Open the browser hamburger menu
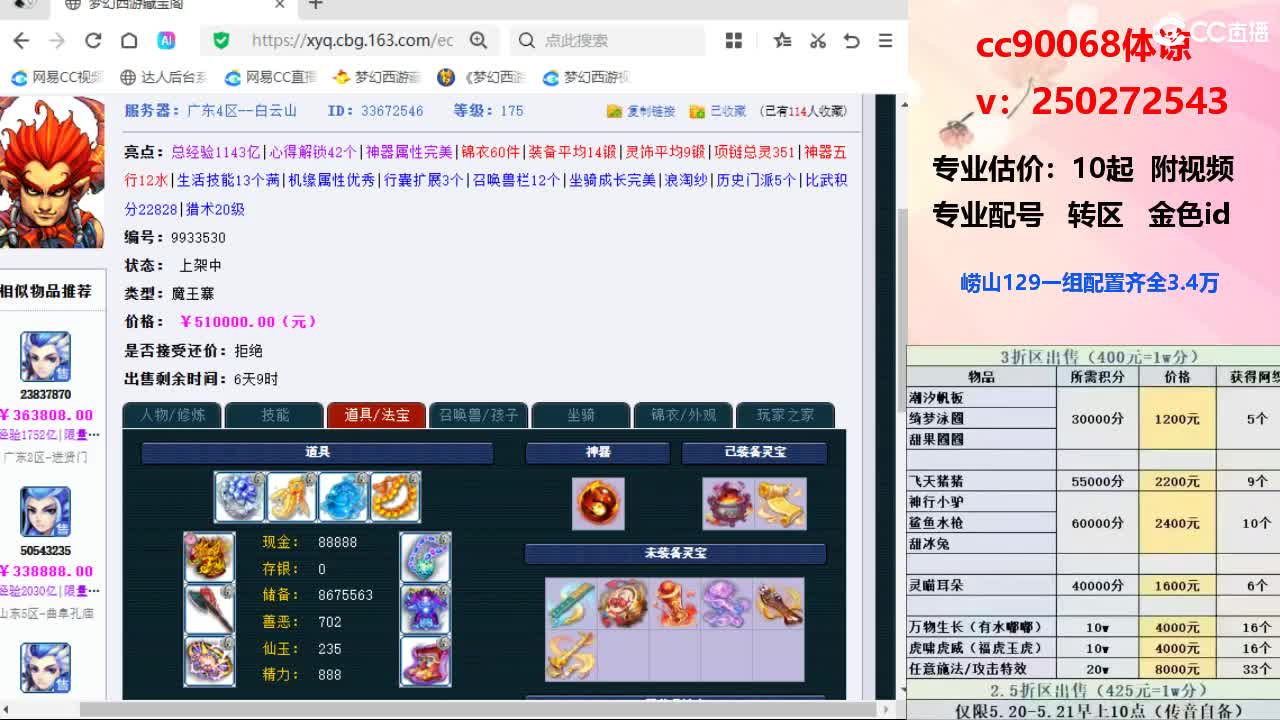The image size is (1280, 720). [x=885, y=41]
